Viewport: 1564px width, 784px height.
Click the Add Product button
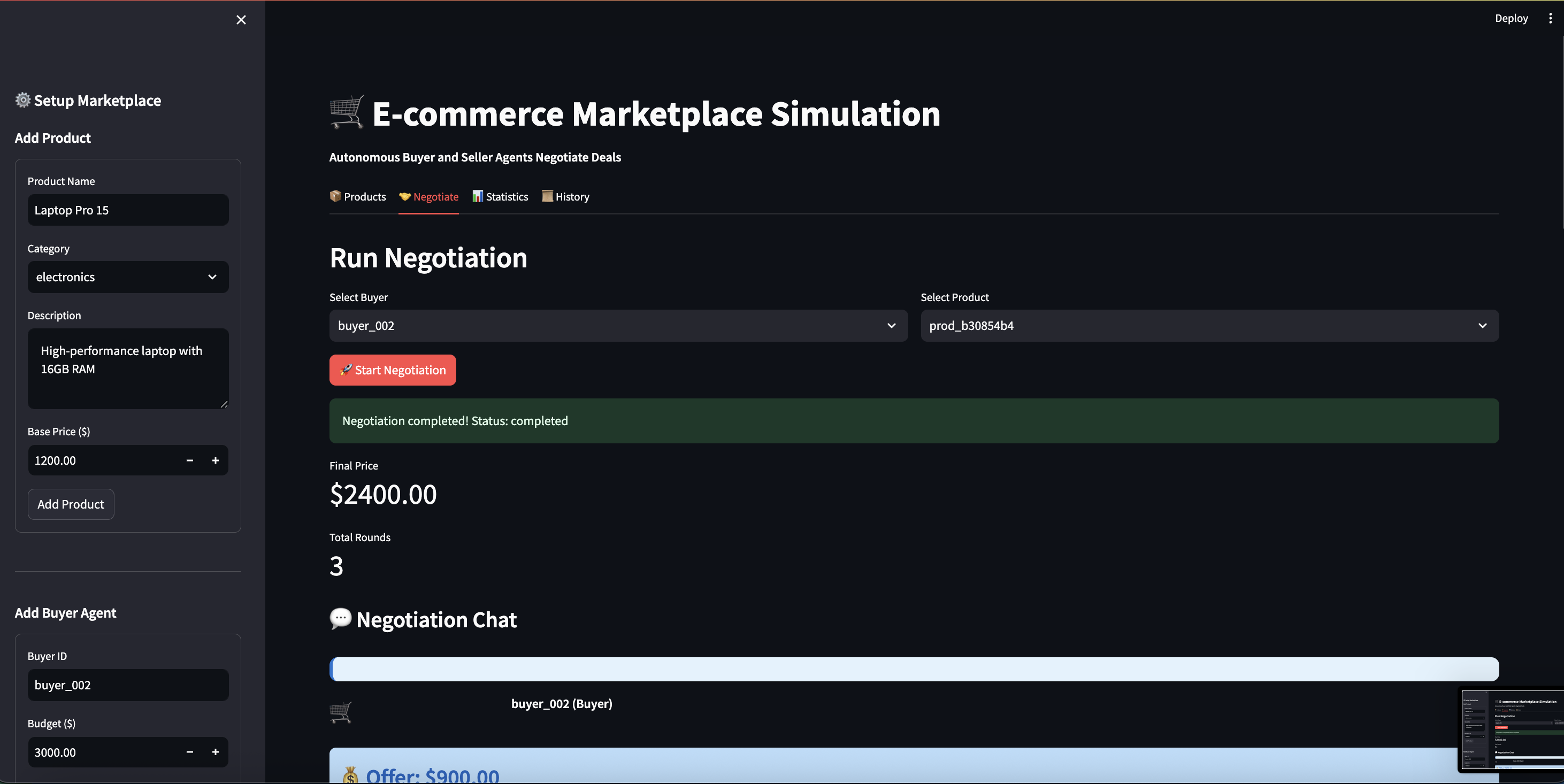point(71,504)
